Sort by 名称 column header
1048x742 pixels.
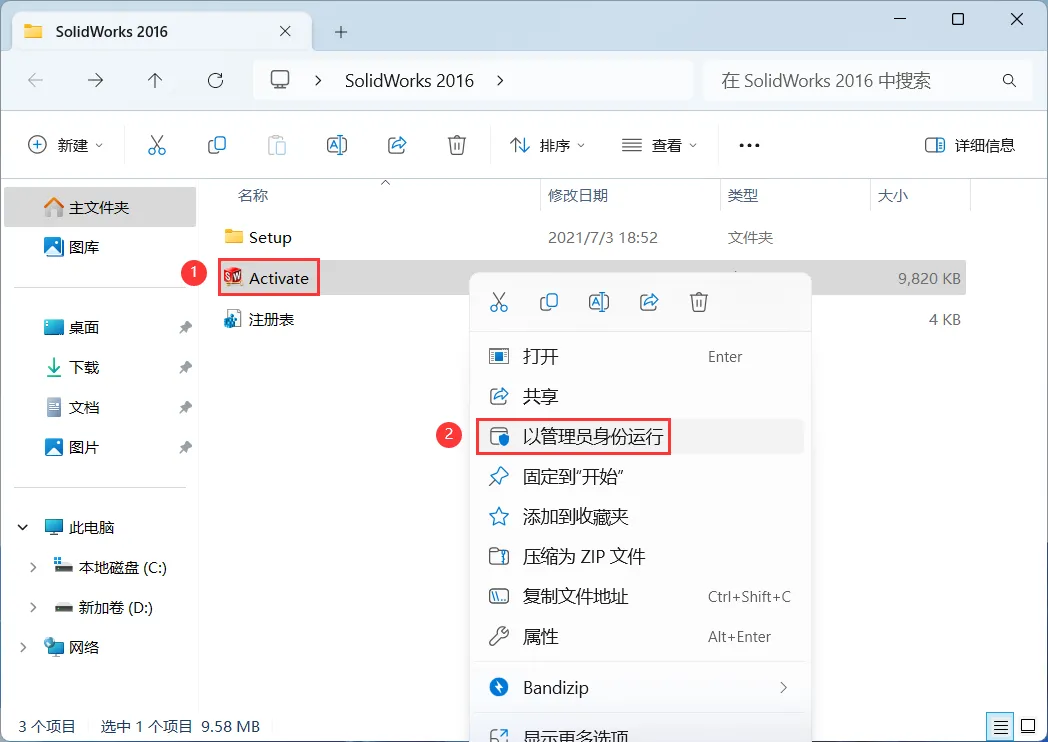253,196
